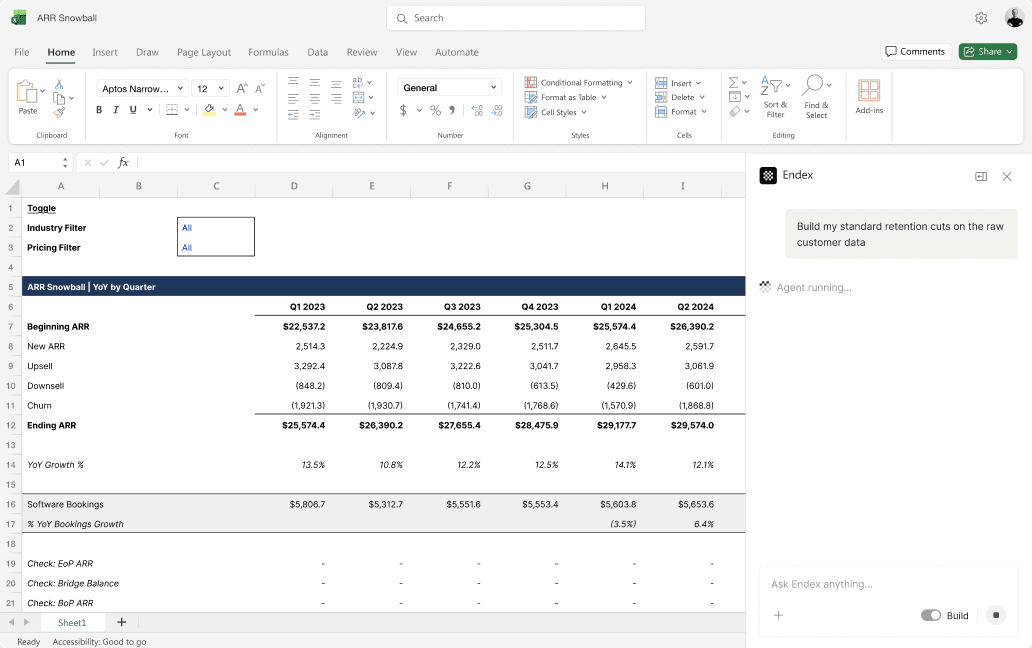Click the Clear eraser icon
1032x648 pixels.
[x=735, y=112]
